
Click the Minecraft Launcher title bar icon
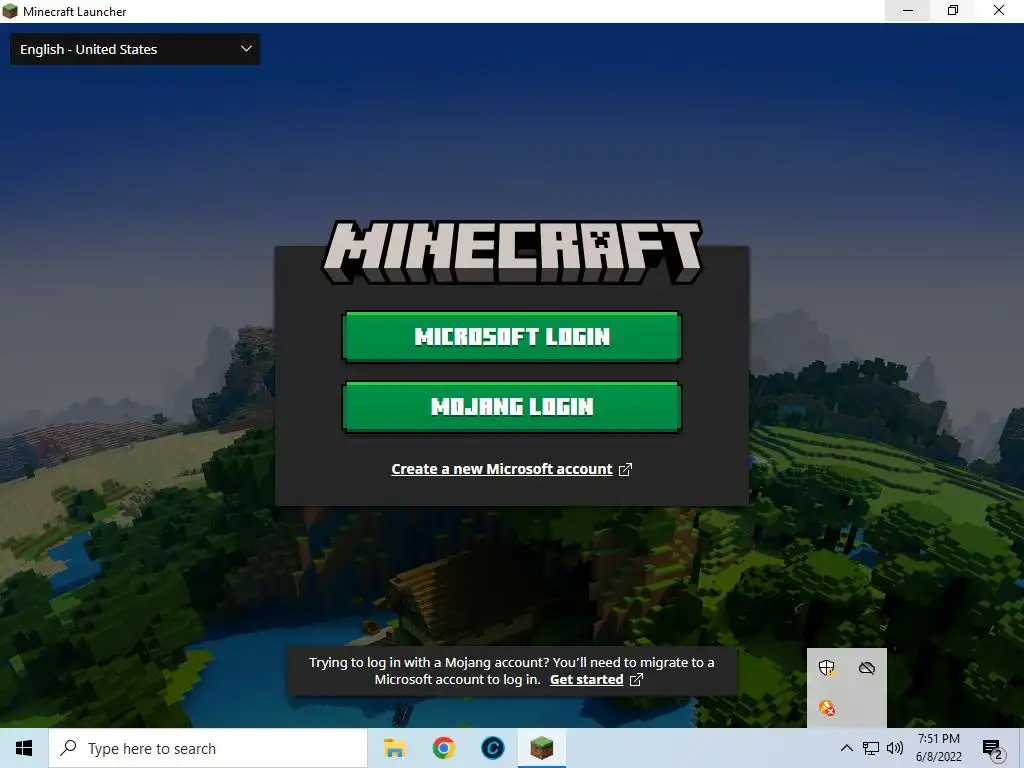tap(10, 11)
